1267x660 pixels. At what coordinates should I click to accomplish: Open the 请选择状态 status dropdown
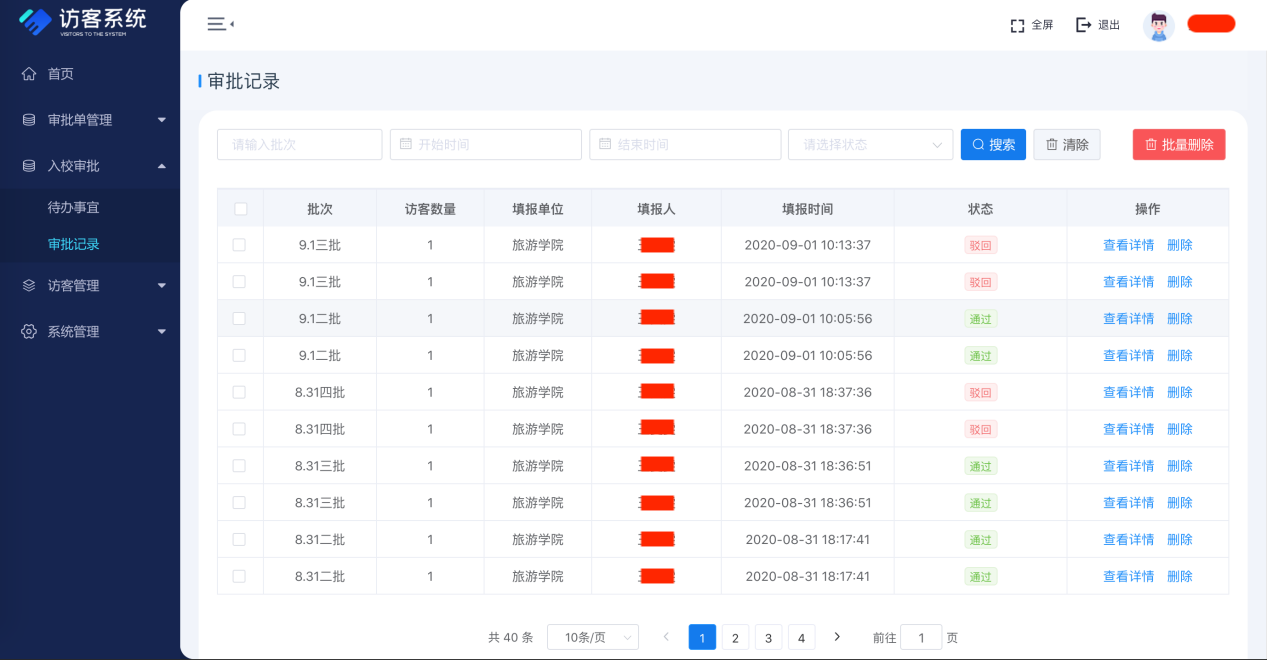tap(870, 145)
